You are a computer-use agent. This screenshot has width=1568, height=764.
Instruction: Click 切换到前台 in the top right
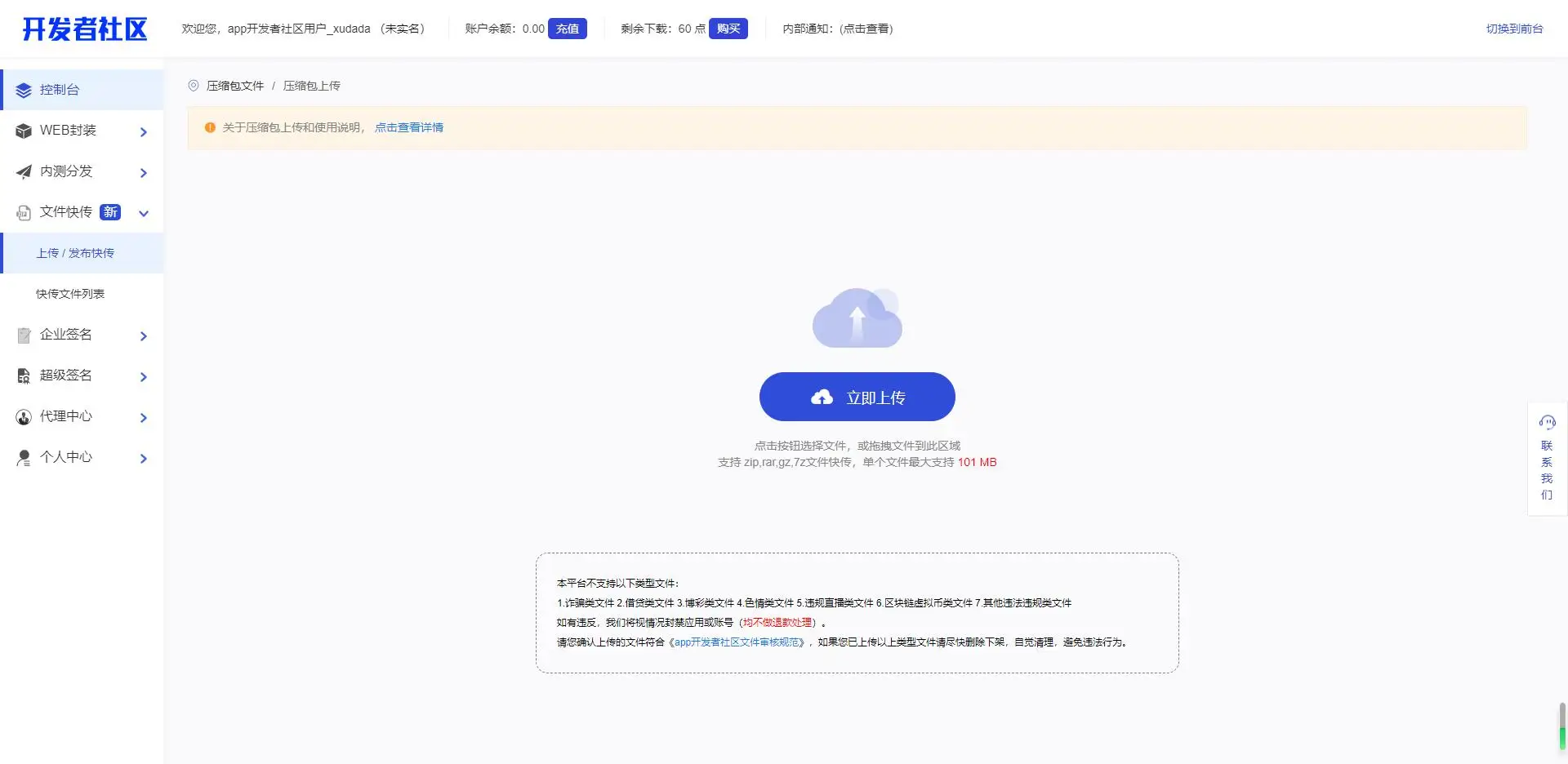point(1514,29)
